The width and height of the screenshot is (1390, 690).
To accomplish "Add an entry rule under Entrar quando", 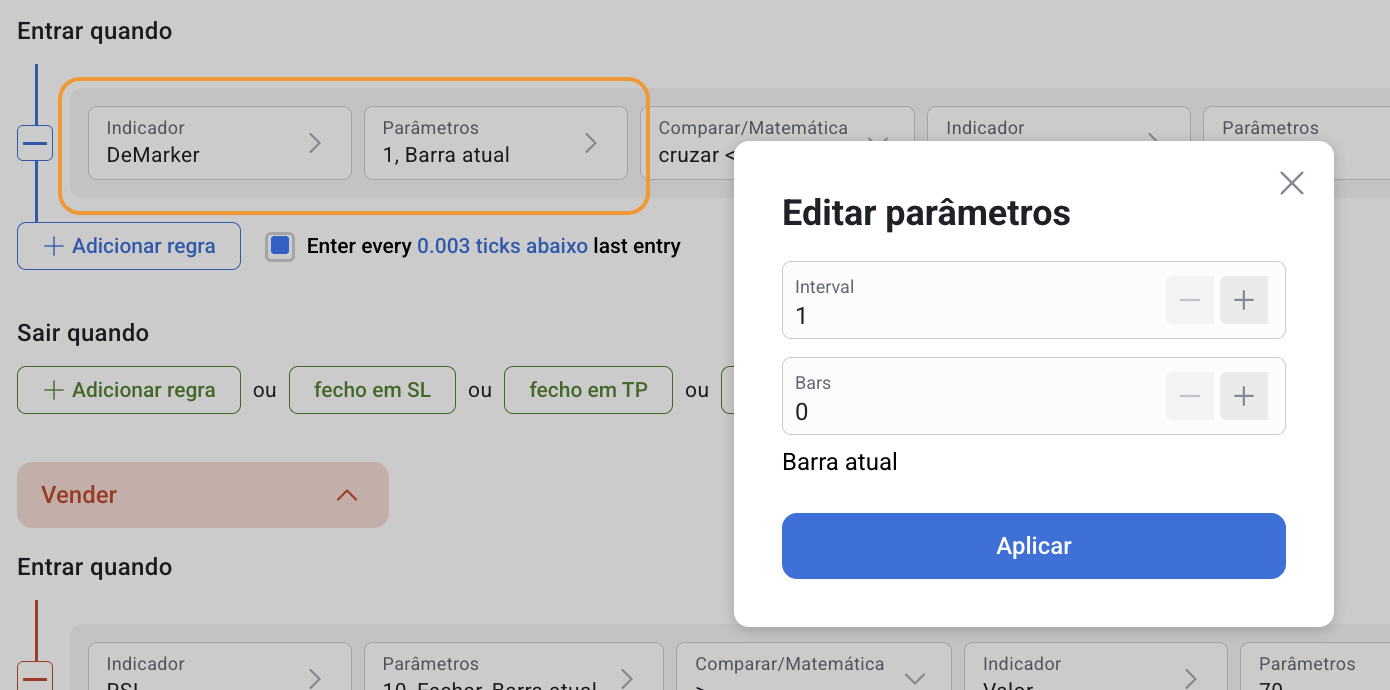I will tap(129, 246).
